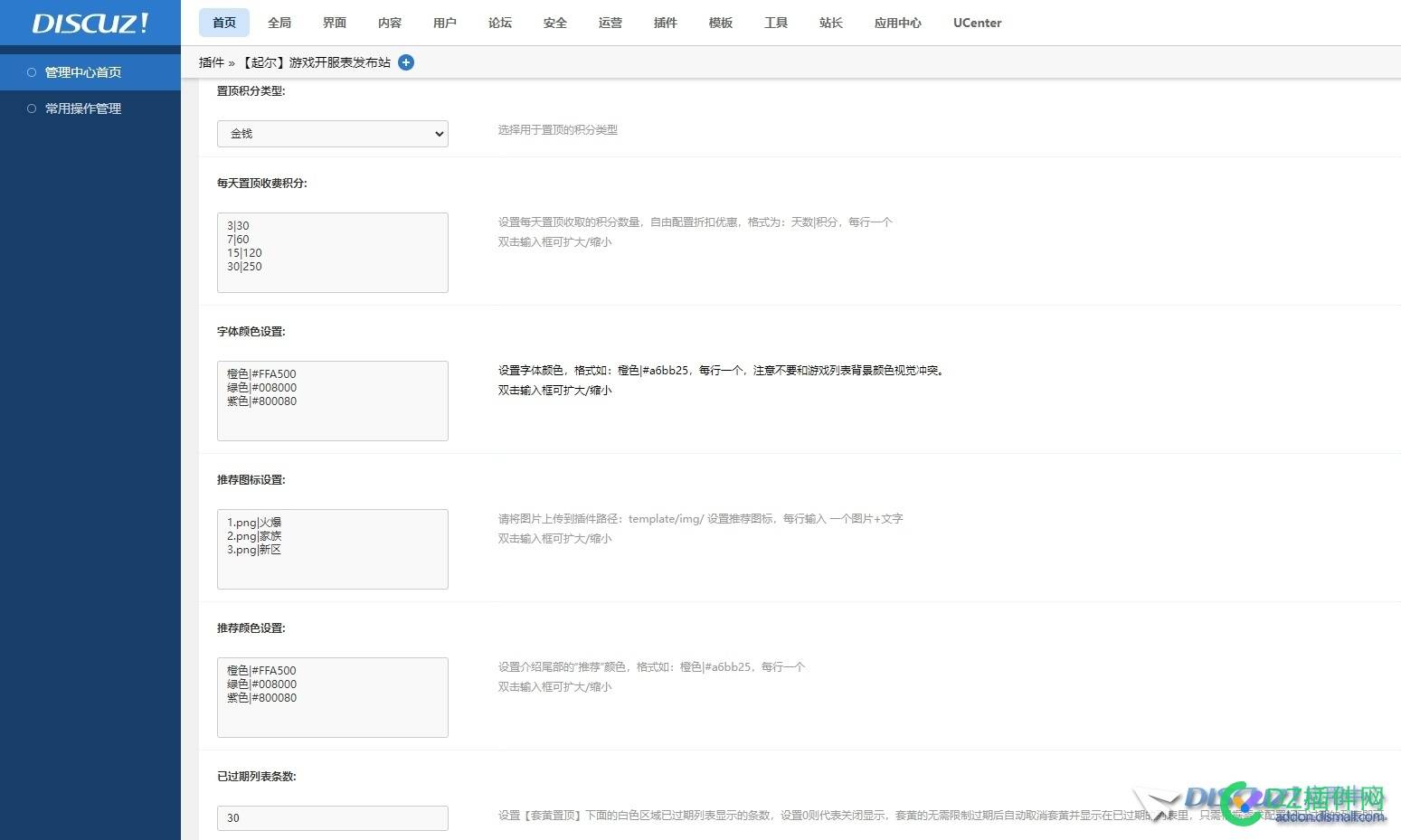This screenshot has width=1401, height=840.
Task: Click the 【起尔】游戏开服表发布站 breadcrumb title
Action: coord(315,62)
